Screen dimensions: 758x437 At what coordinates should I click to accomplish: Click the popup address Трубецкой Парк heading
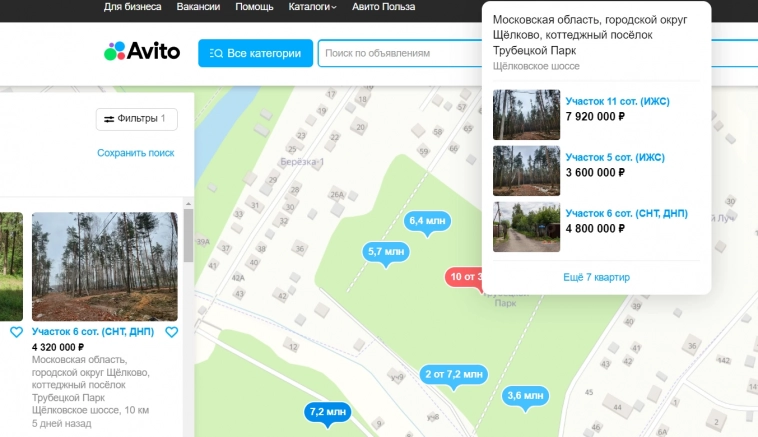click(x=590, y=35)
